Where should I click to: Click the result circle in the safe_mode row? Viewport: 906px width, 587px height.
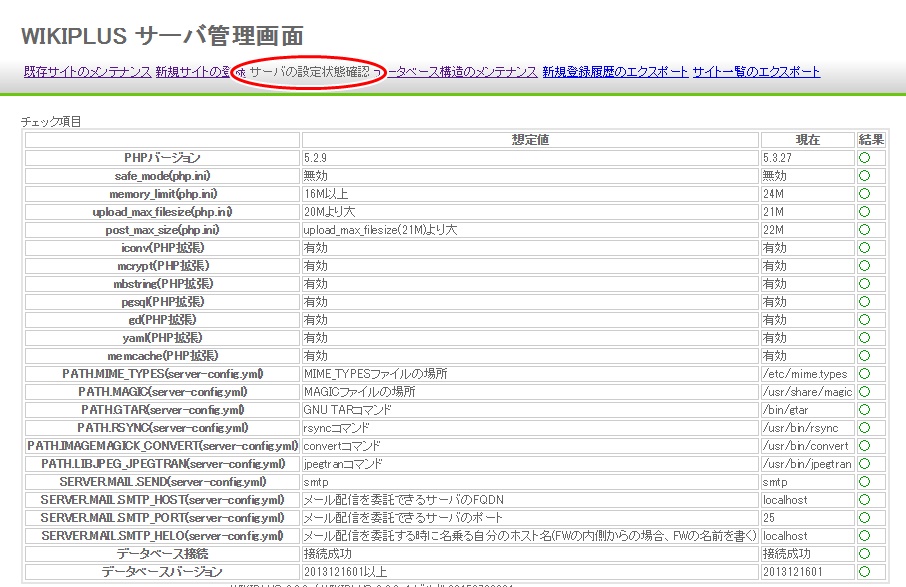pos(864,176)
